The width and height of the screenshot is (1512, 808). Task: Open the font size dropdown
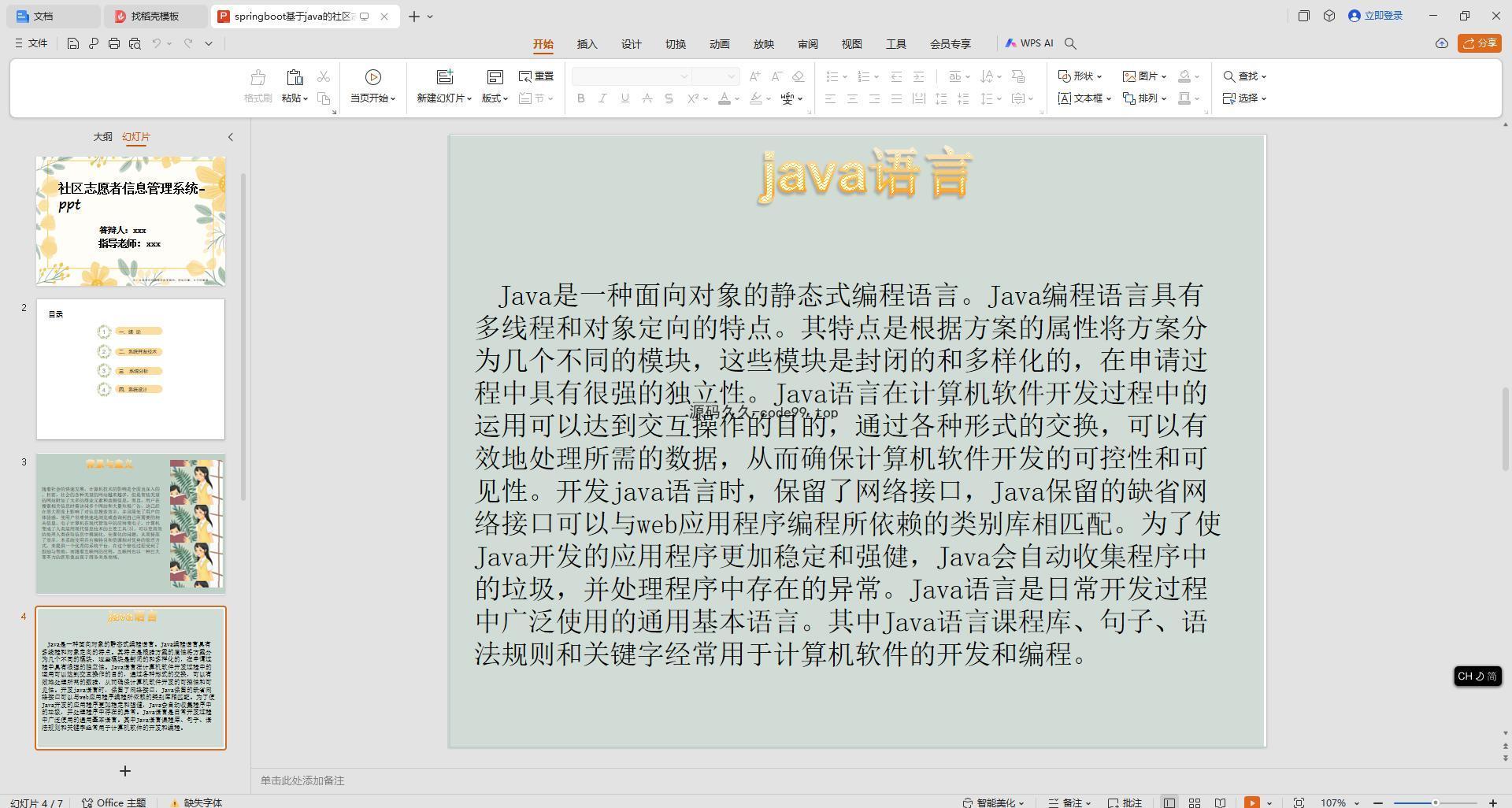732,76
